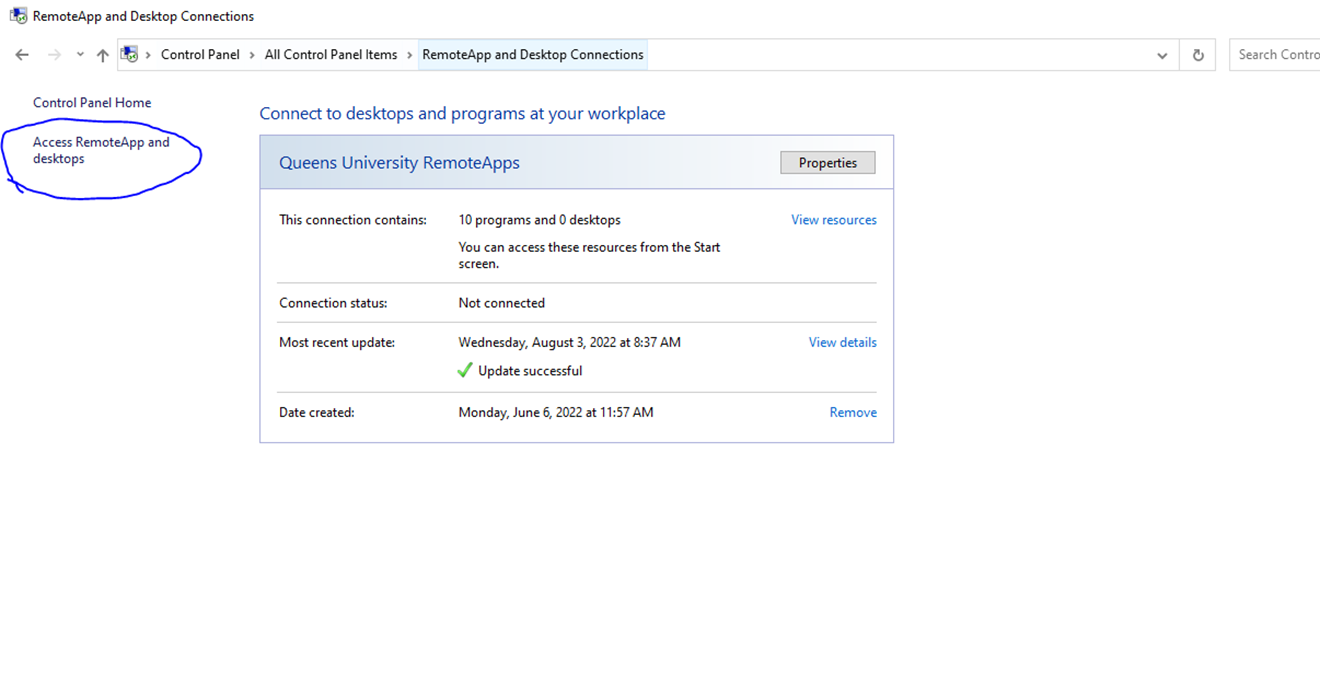Select Control Panel breadcrumb

tap(200, 55)
